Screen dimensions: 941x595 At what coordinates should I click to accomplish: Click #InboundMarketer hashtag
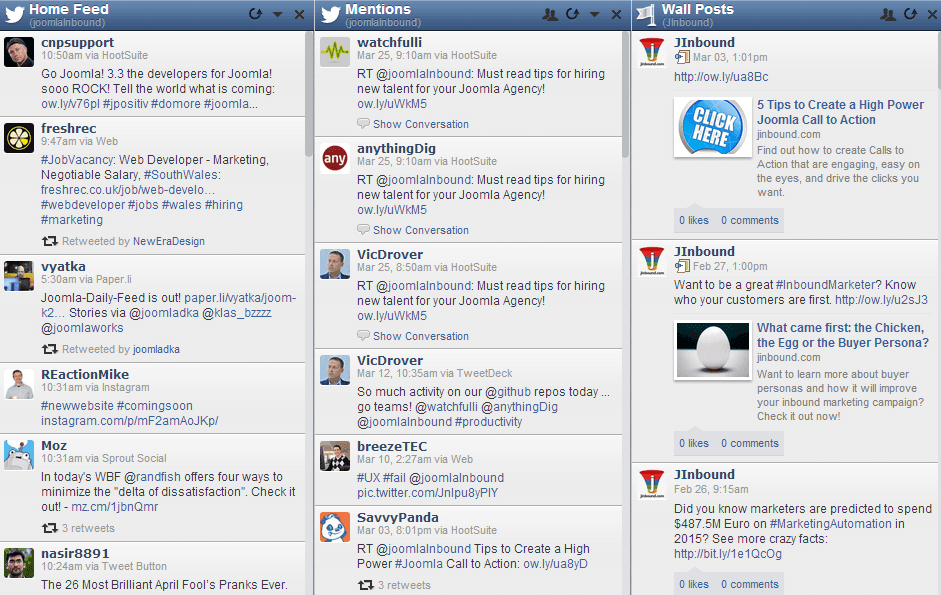(x=826, y=285)
